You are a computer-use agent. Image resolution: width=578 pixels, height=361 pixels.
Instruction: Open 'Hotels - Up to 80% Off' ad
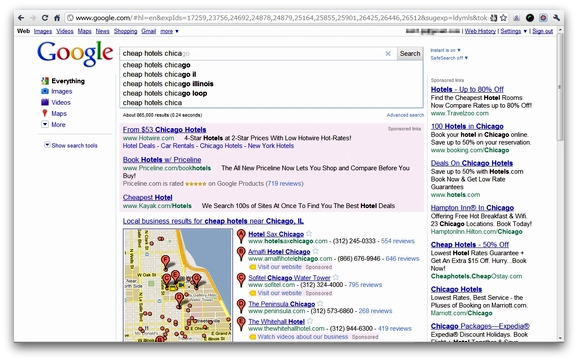pyautogui.click(x=467, y=89)
